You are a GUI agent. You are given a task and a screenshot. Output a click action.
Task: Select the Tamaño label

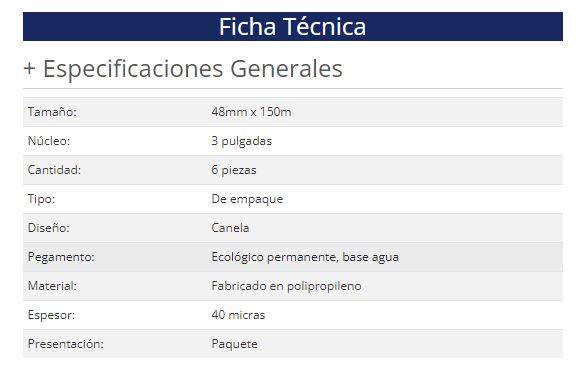pyautogui.click(x=52, y=112)
